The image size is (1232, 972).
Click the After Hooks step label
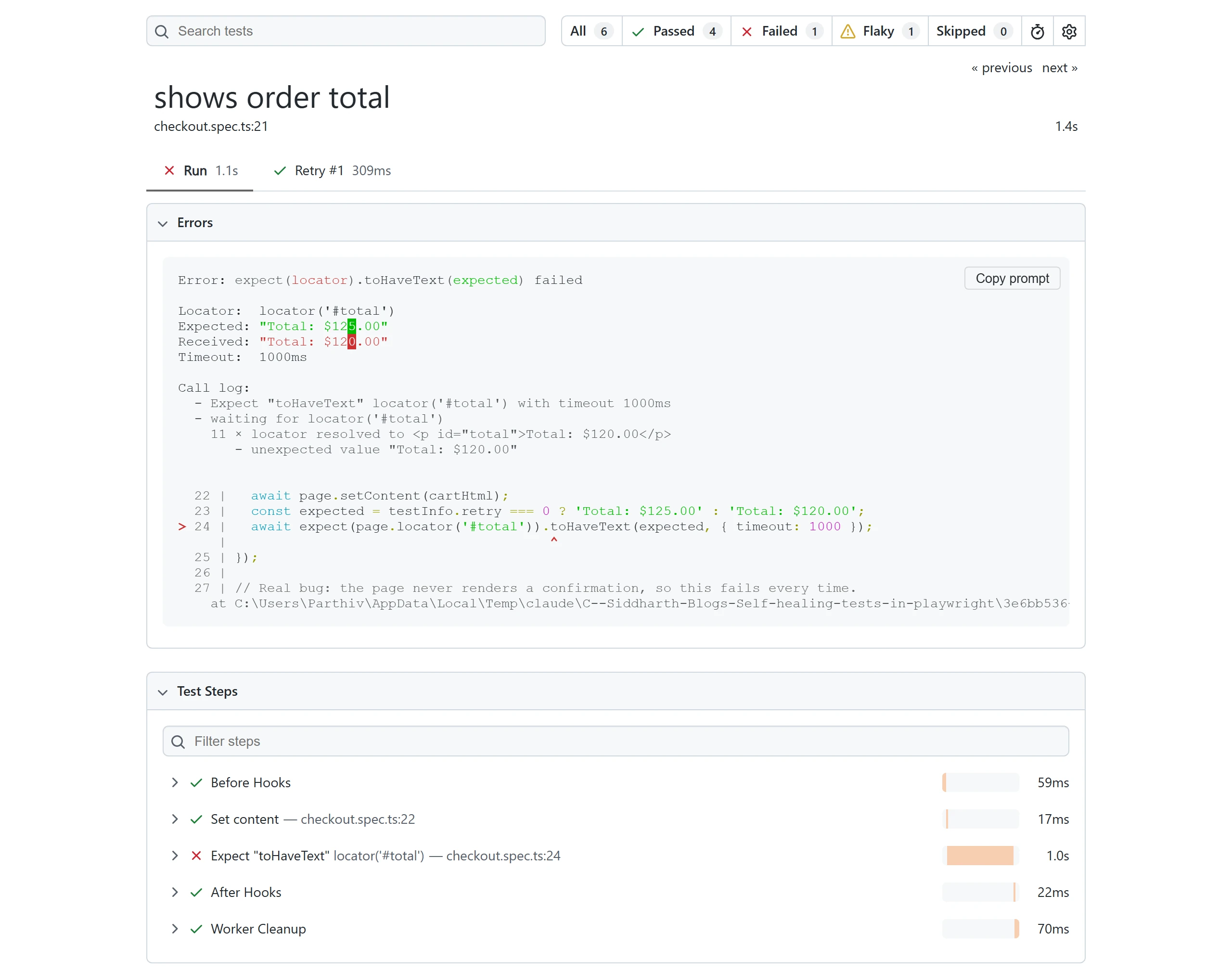tap(246, 892)
